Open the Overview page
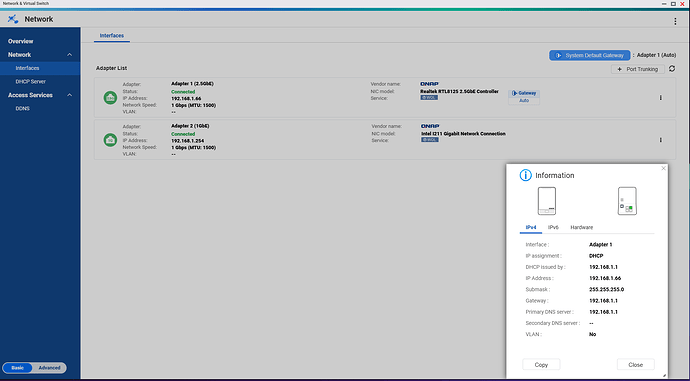This screenshot has height=381, width=690. (21, 41)
